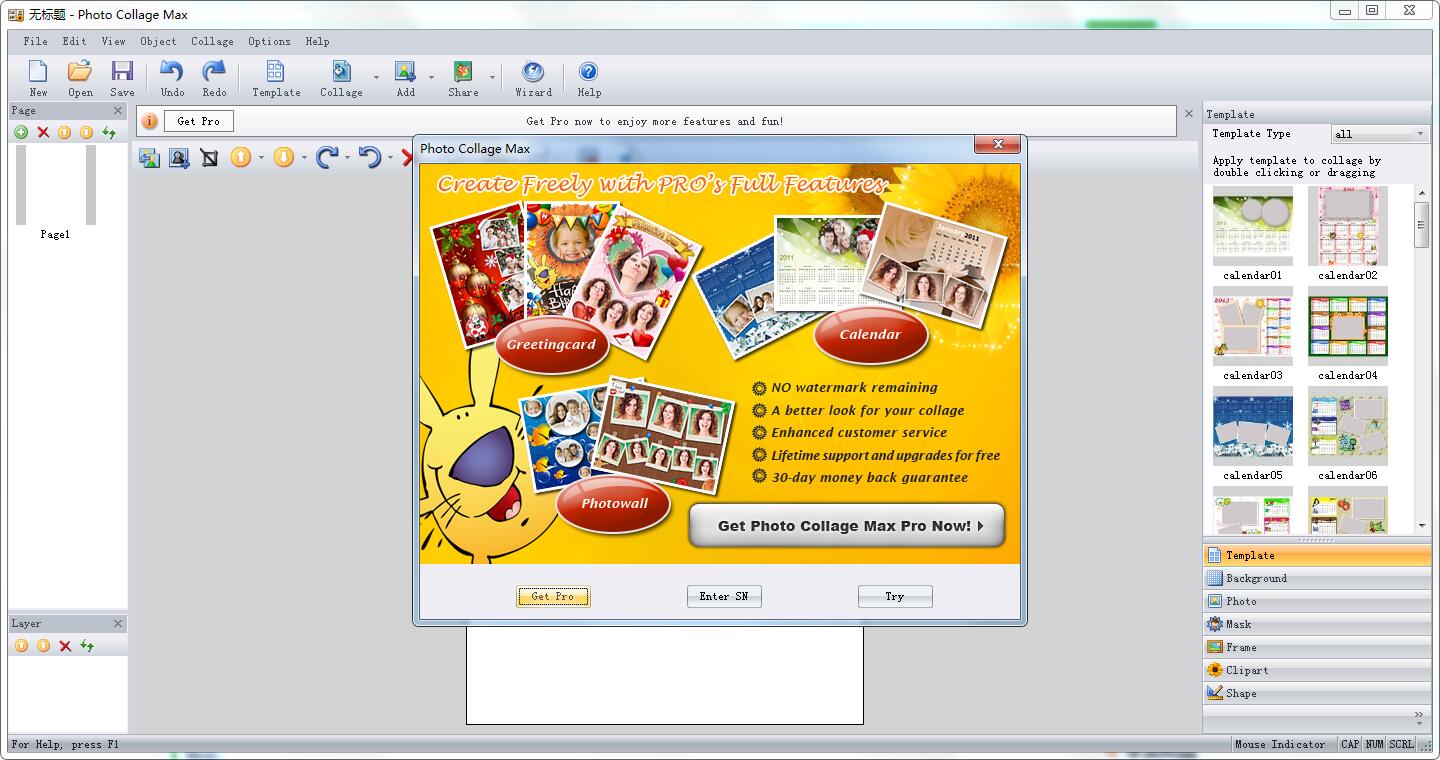Click the Save floppy disk icon
The height and width of the screenshot is (760, 1440).
coord(122,72)
